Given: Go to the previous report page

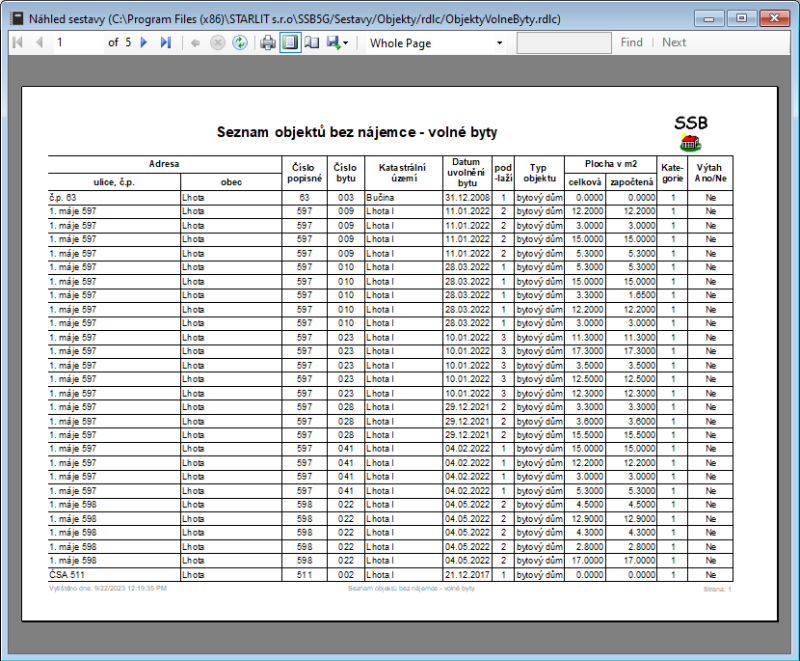Looking at the screenshot, I should pos(39,43).
